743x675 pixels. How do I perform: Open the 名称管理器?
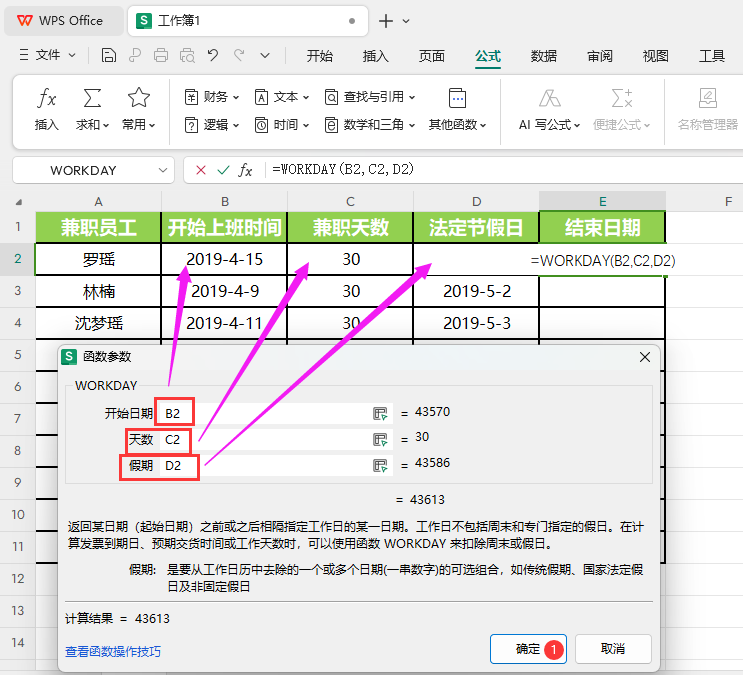707,109
